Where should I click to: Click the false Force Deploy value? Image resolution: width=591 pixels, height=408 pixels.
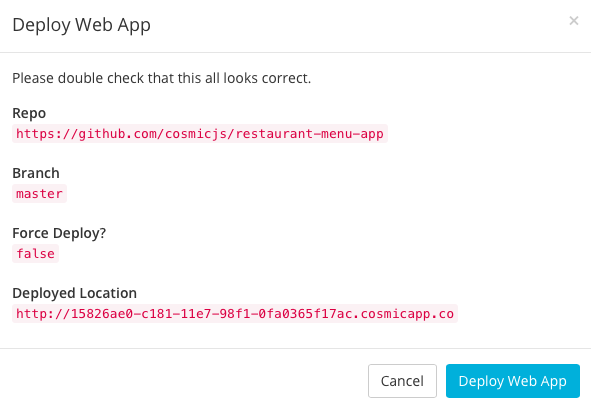click(35, 254)
